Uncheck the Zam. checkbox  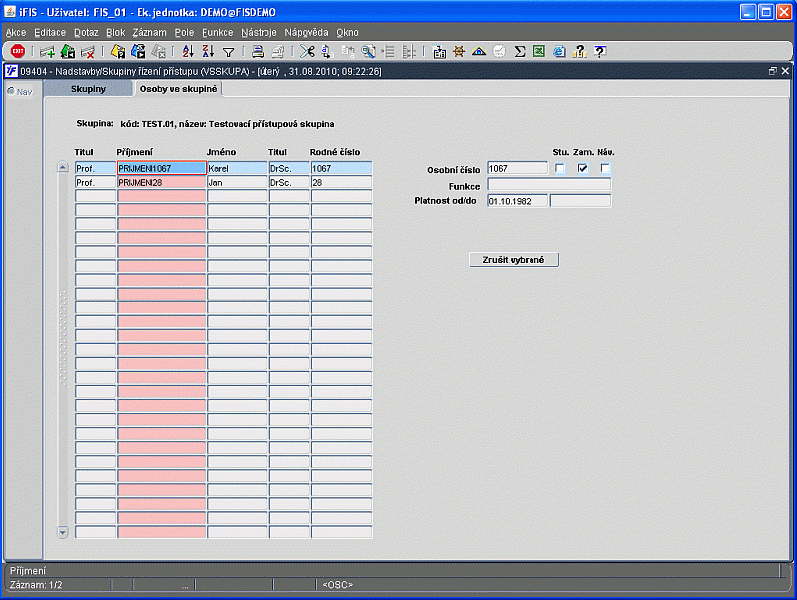point(583,168)
